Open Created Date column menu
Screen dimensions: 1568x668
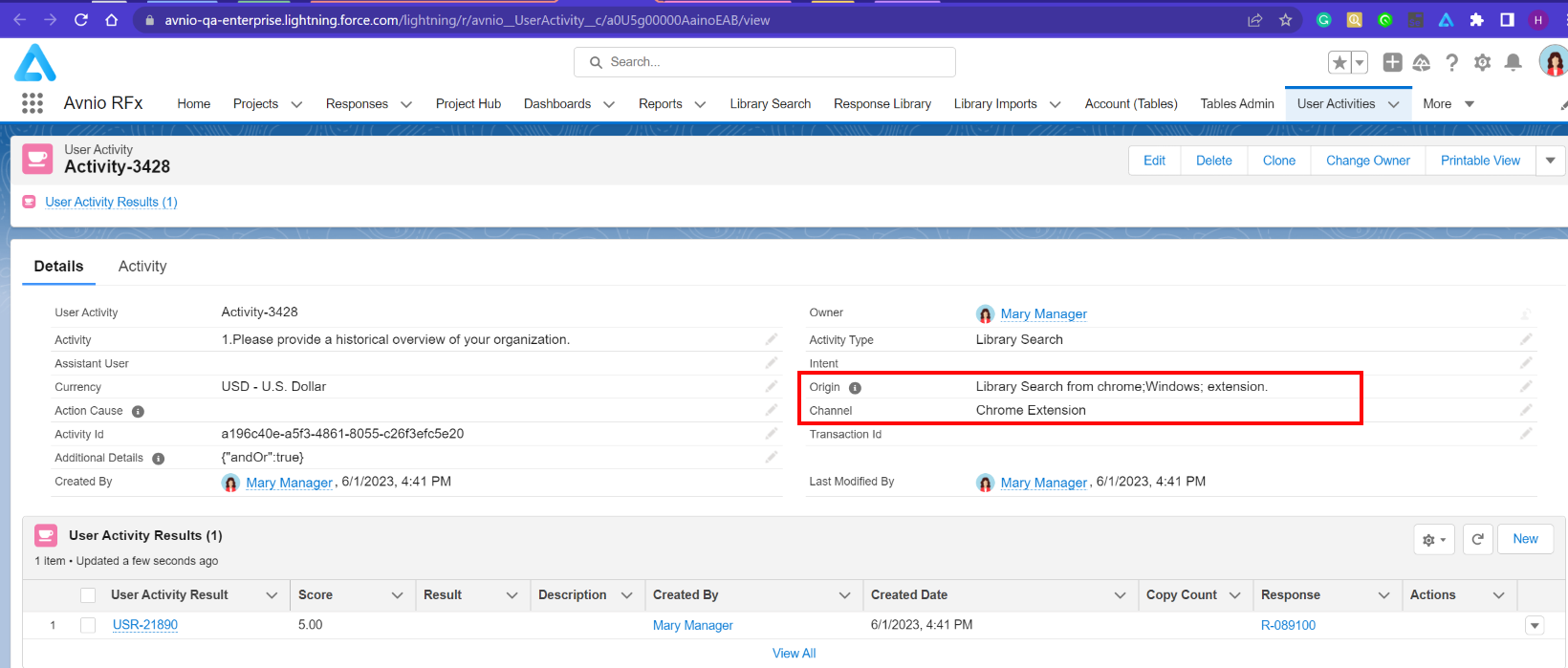(x=1120, y=595)
